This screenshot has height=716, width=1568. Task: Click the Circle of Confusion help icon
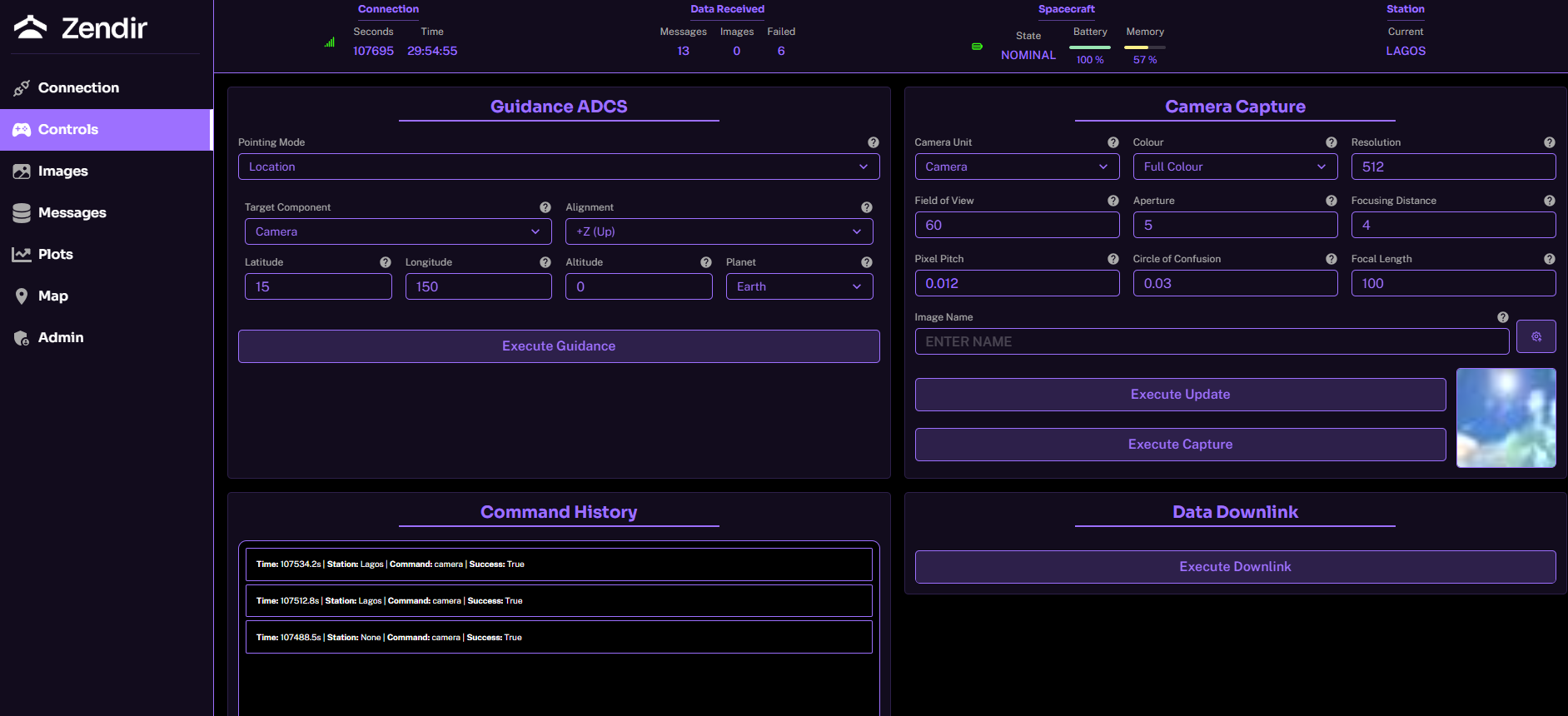click(1331, 259)
